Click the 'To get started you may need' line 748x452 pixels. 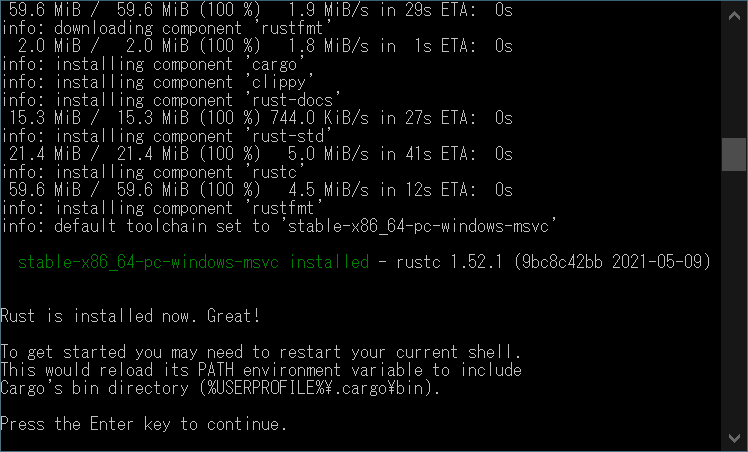[x=260, y=352]
